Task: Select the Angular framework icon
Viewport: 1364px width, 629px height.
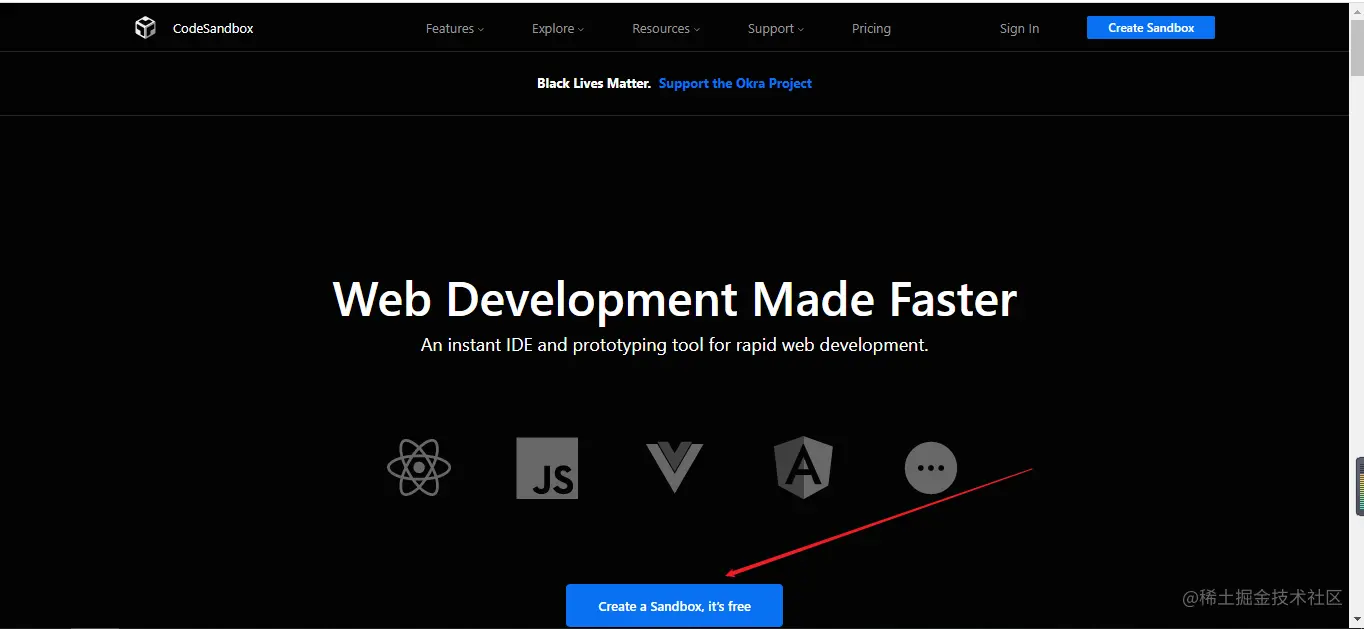Action: coord(803,467)
